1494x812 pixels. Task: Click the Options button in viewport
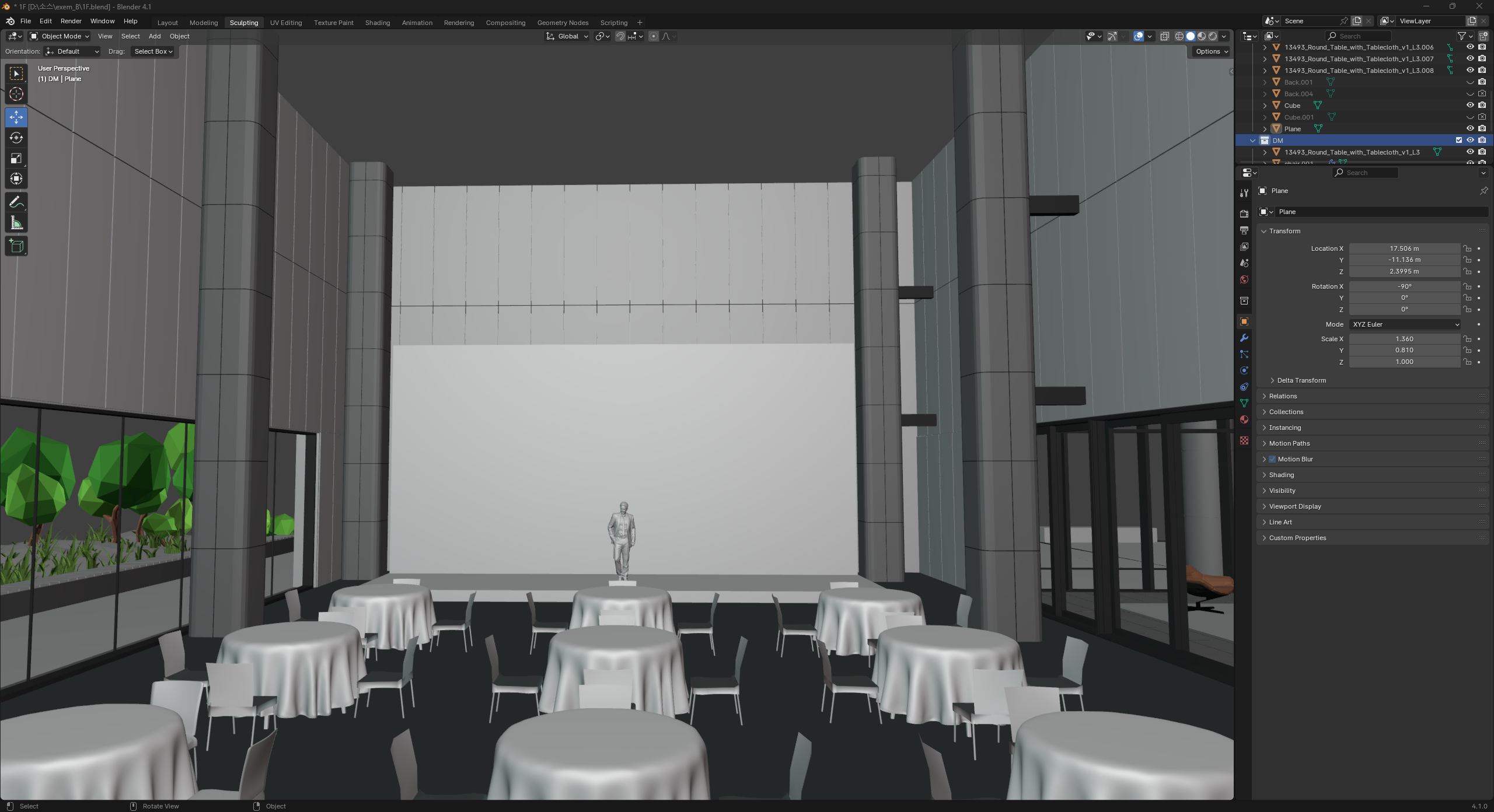(x=1212, y=51)
